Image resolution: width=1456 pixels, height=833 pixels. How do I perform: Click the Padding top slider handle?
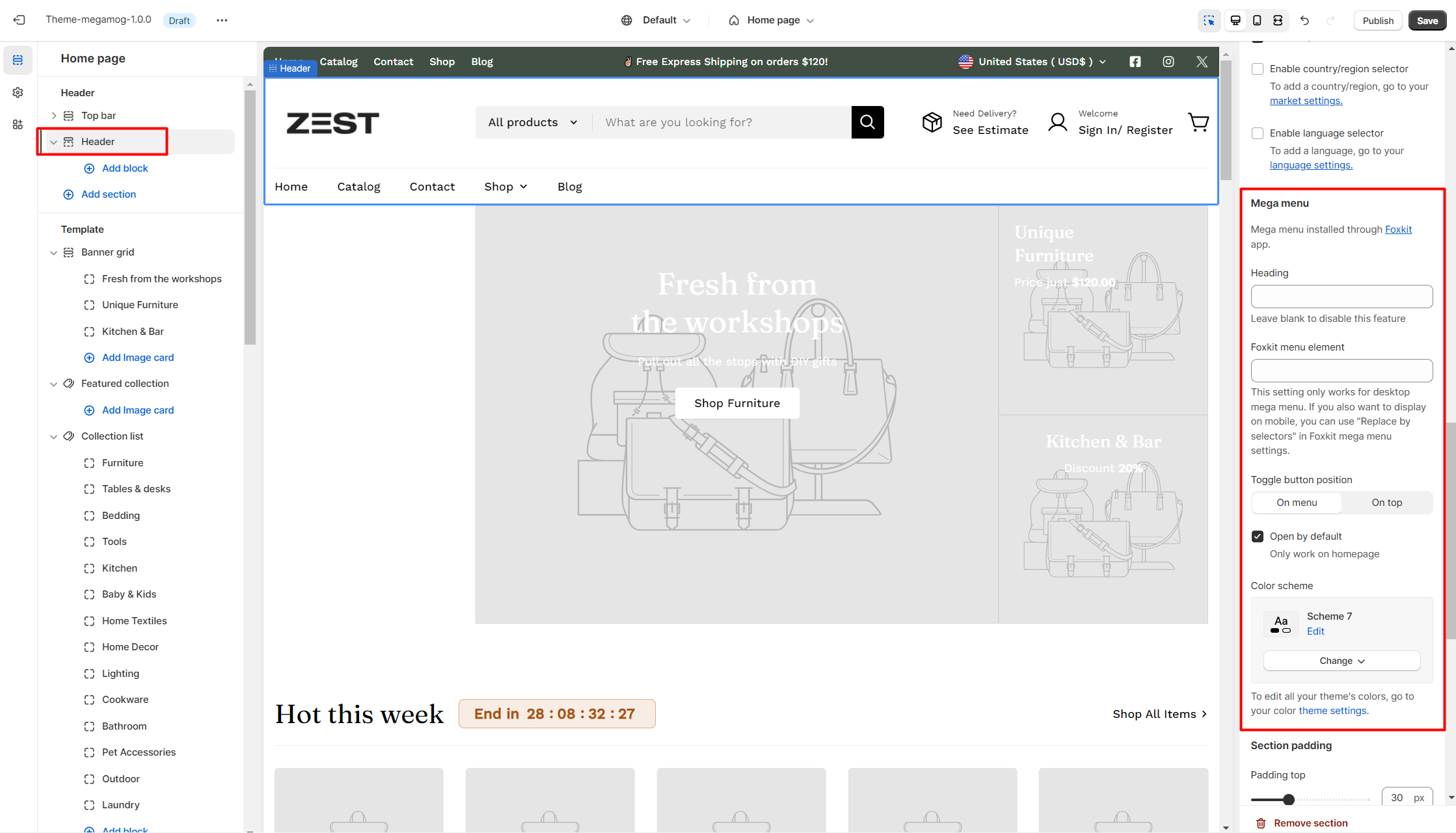click(x=1288, y=799)
